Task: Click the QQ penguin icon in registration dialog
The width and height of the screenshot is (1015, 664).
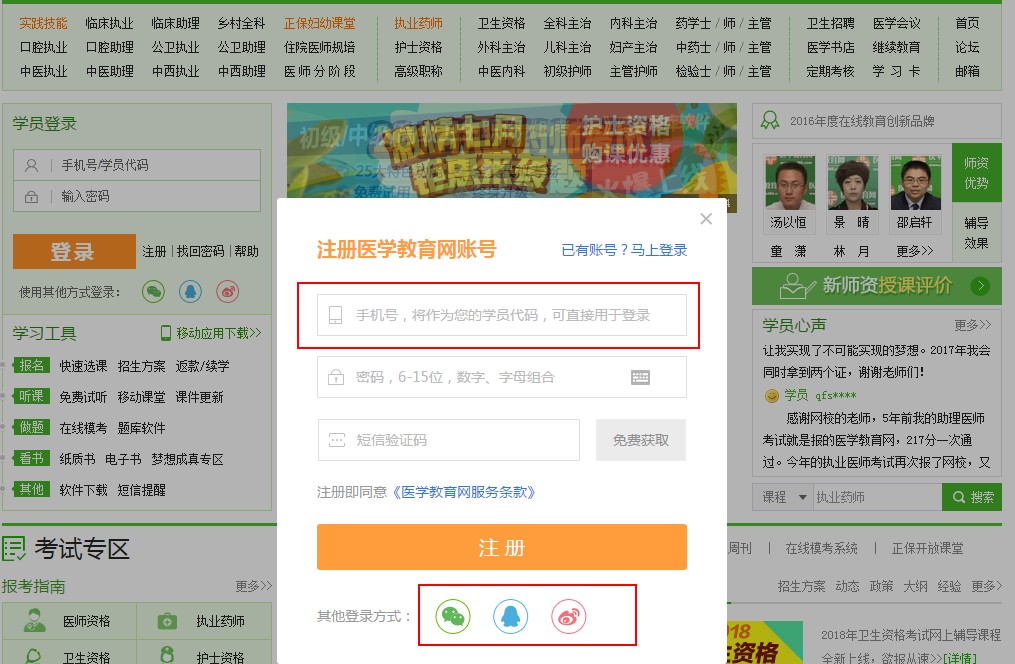Action: pos(510,616)
